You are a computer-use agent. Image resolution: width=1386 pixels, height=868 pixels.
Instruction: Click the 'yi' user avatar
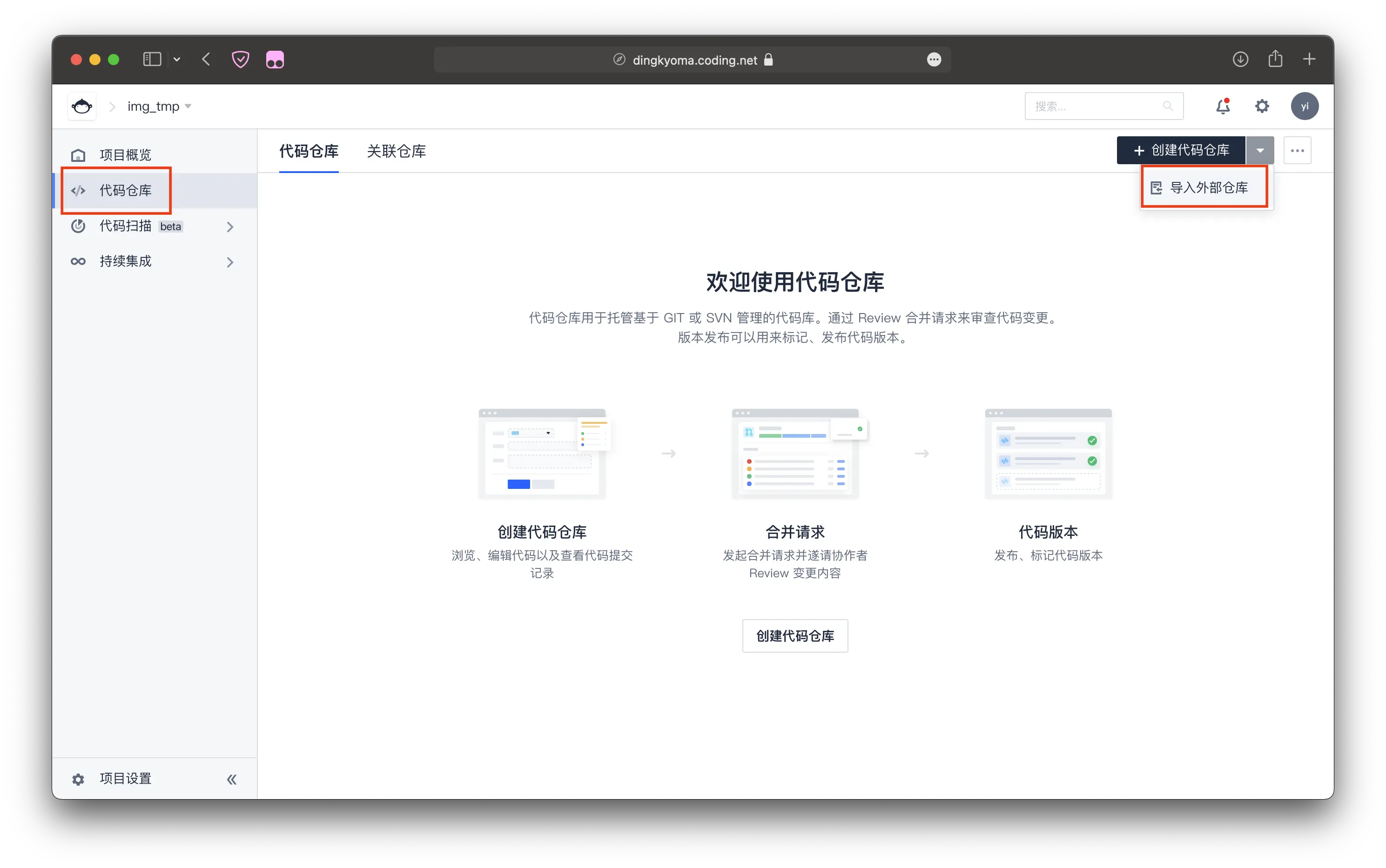click(x=1305, y=106)
